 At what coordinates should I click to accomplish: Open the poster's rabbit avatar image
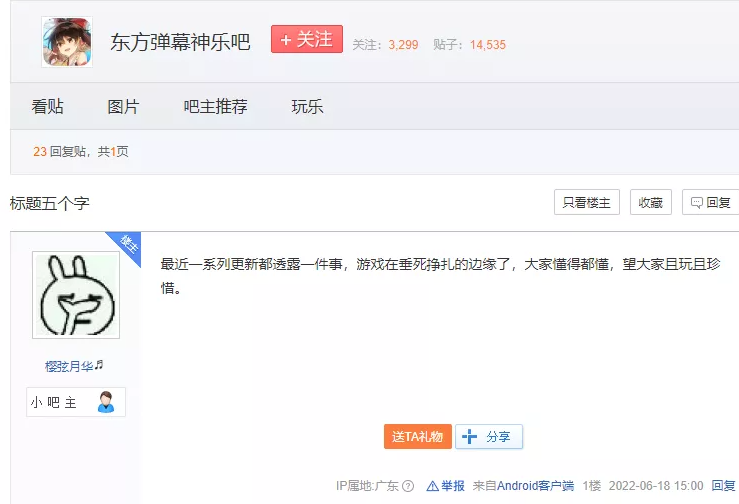(x=76, y=294)
